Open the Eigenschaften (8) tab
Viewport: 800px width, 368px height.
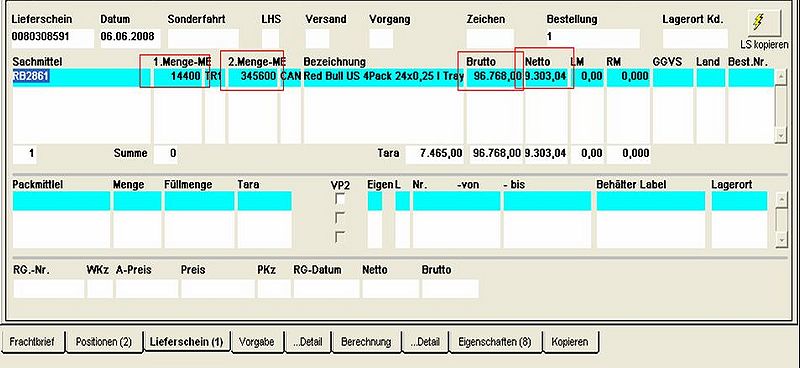click(495, 342)
